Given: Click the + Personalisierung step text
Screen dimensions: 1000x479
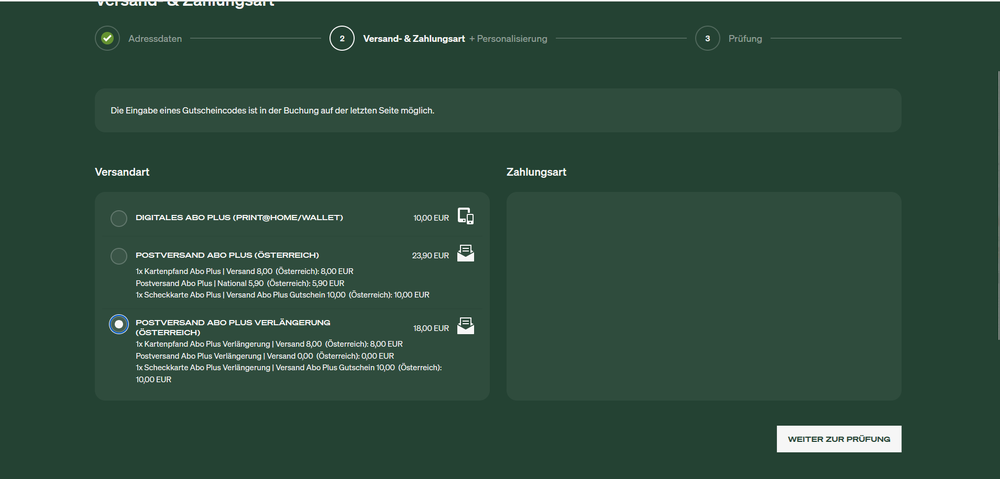Looking at the screenshot, I should point(508,39).
